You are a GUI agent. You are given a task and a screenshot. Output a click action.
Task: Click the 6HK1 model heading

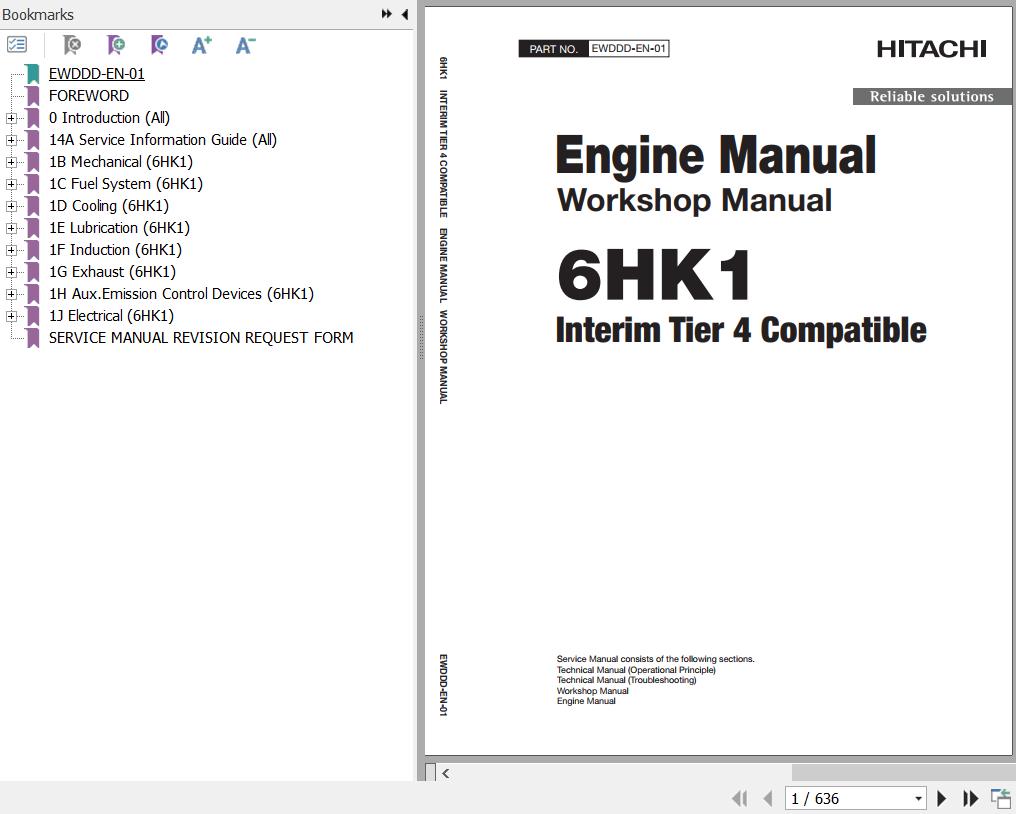654,275
